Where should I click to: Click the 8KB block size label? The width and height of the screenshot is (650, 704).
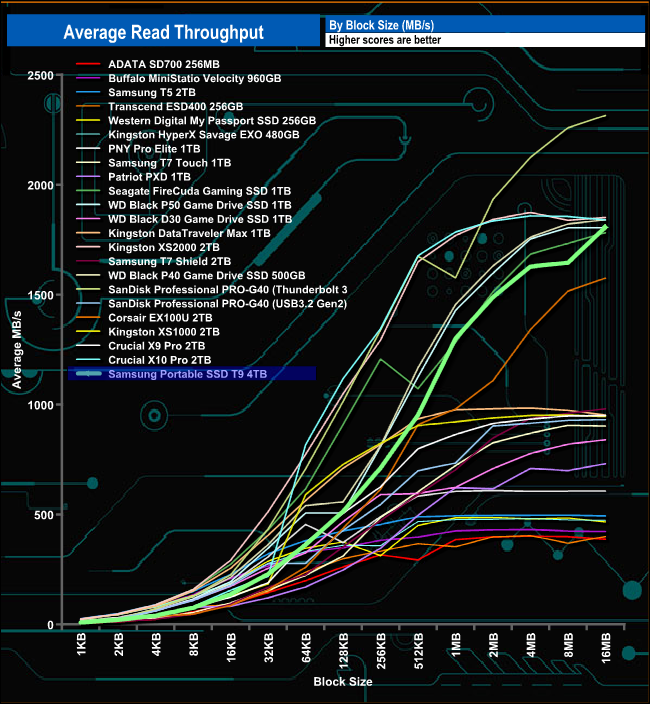click(x=193, y=645)
